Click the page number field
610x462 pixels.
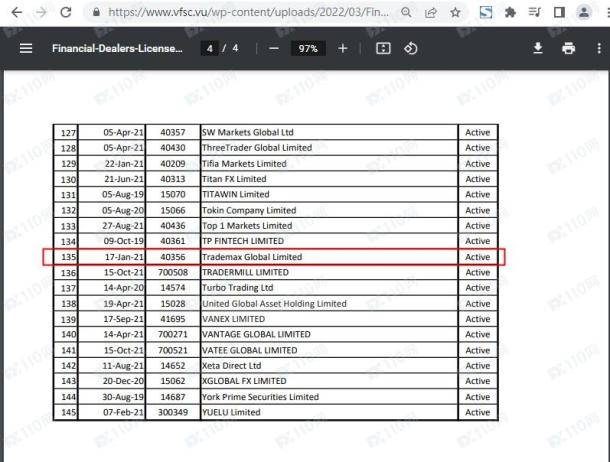(210, 49)
